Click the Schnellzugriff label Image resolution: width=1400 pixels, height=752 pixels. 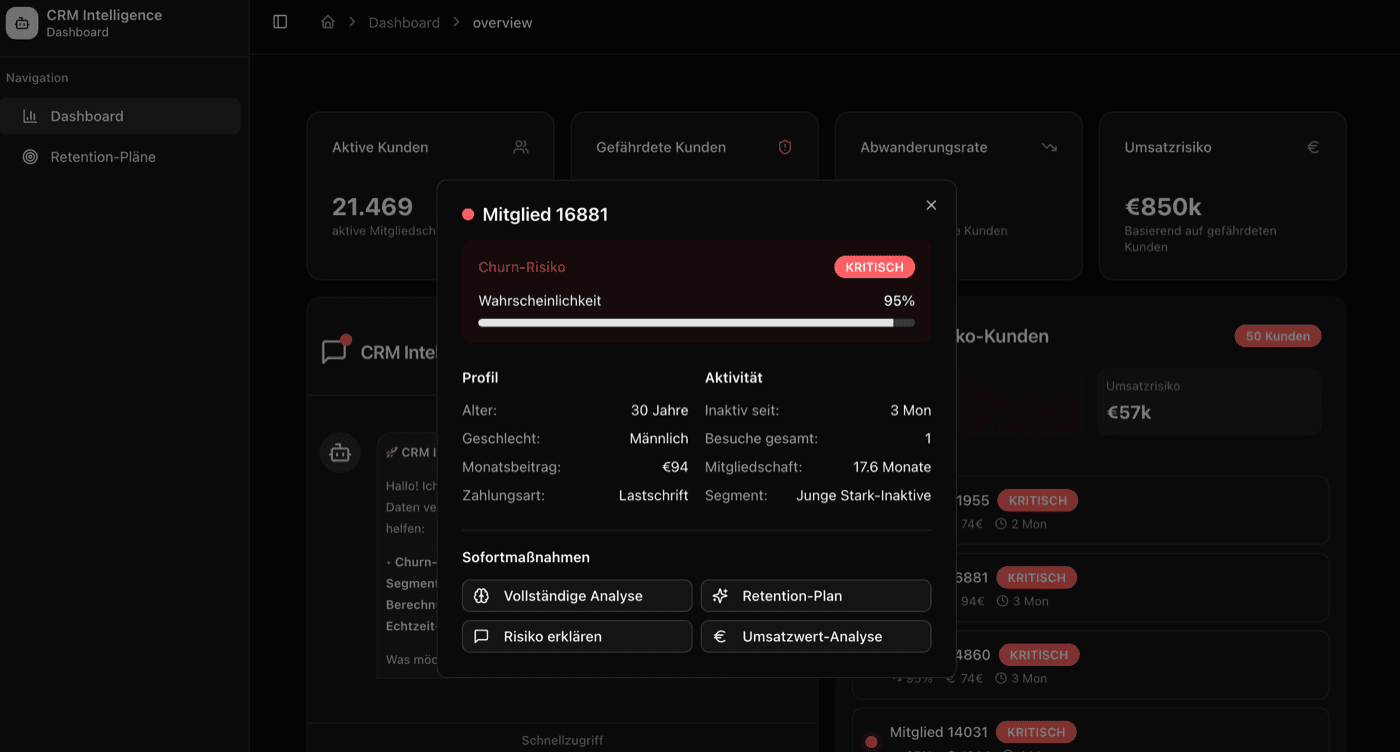click(x=562, y=741)
